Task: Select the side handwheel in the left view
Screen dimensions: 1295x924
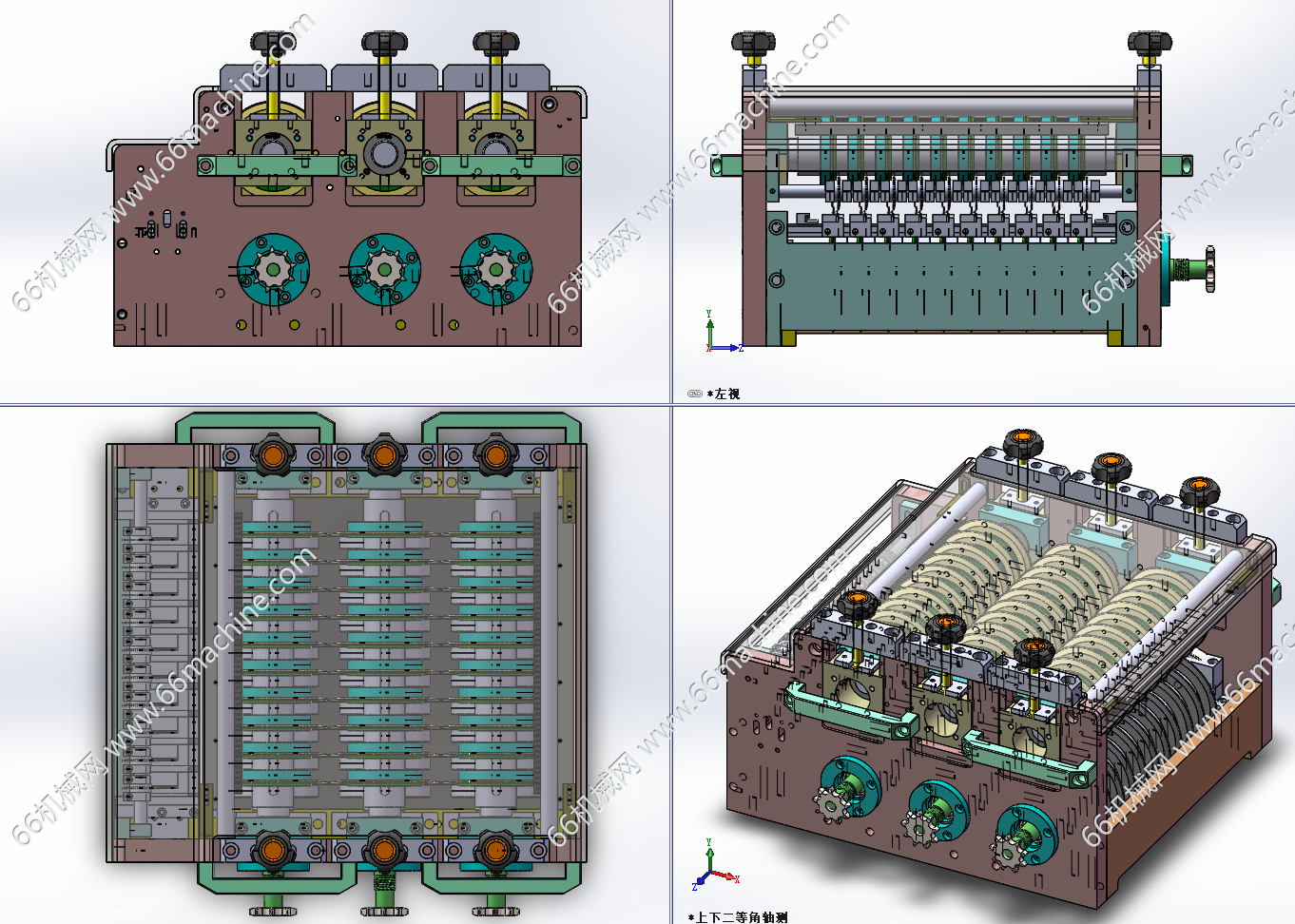Action: 1209,269
